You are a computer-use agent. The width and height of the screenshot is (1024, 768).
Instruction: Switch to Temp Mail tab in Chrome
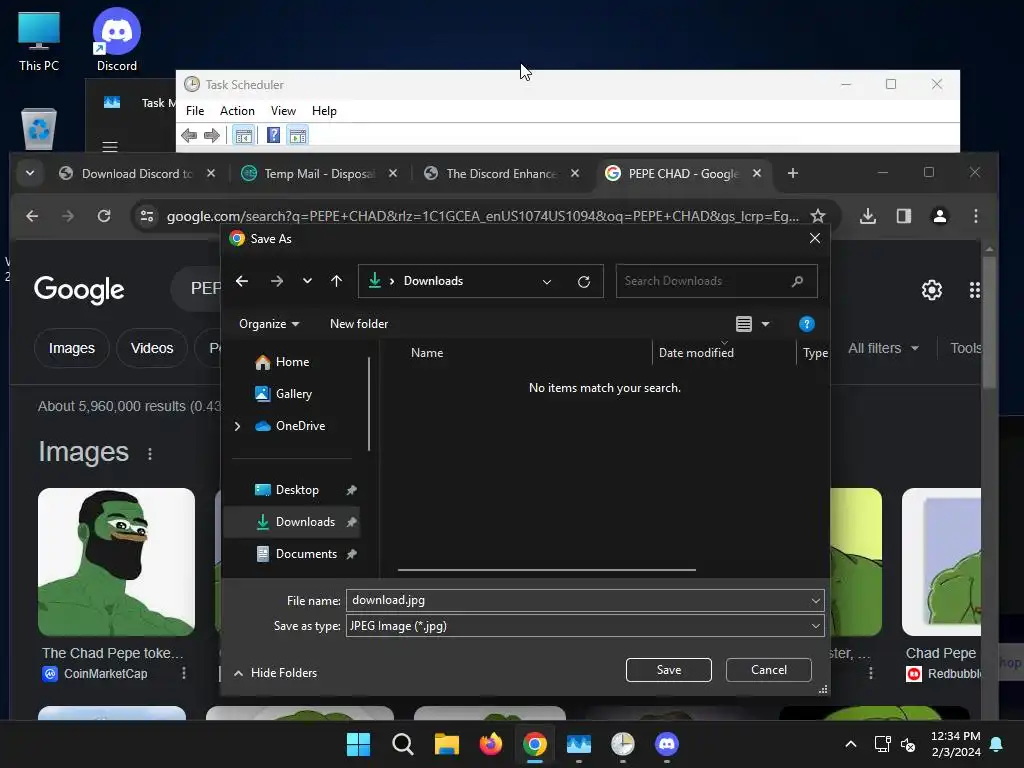click(x=319, y=174)
